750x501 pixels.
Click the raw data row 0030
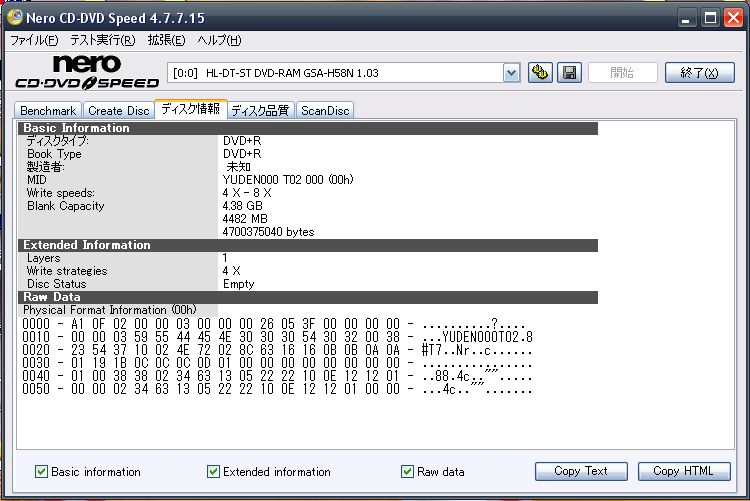click(x=277, y=363)
